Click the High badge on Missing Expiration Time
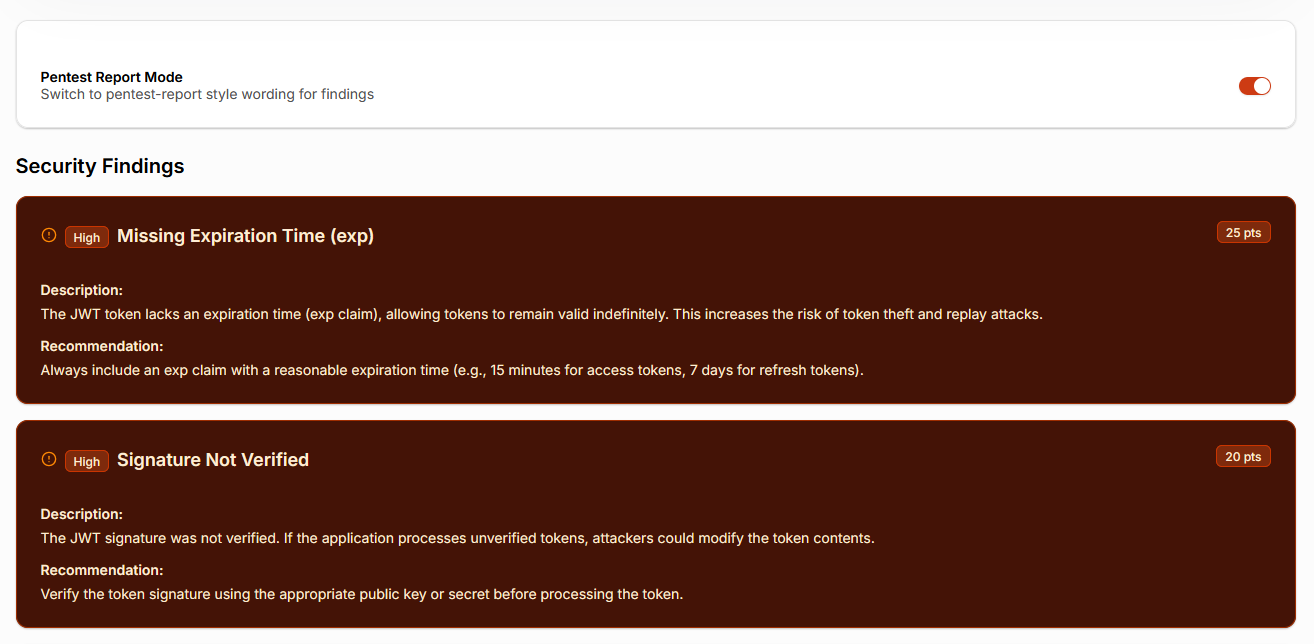Viewport: 1314px width, 644px height. pos(87,237)
